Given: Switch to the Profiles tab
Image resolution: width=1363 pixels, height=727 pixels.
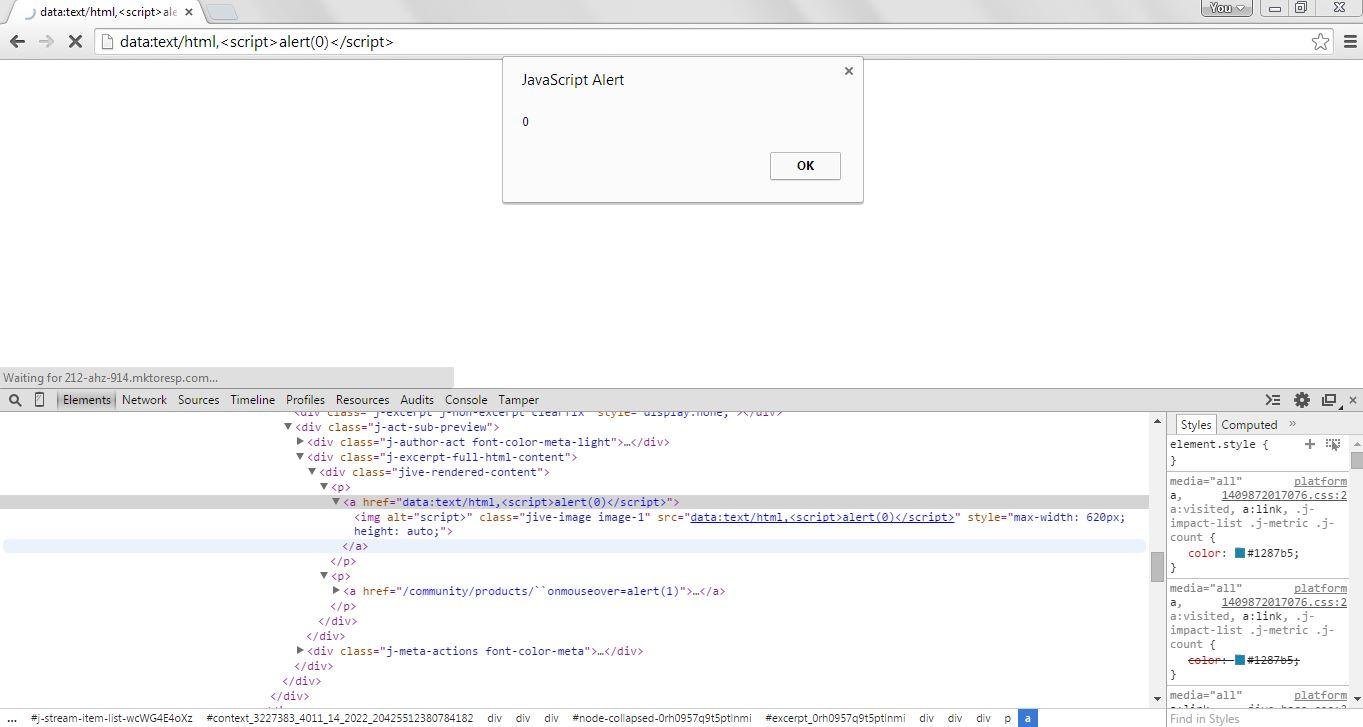Looking at the screenshot, I should [x=305, y=400].
